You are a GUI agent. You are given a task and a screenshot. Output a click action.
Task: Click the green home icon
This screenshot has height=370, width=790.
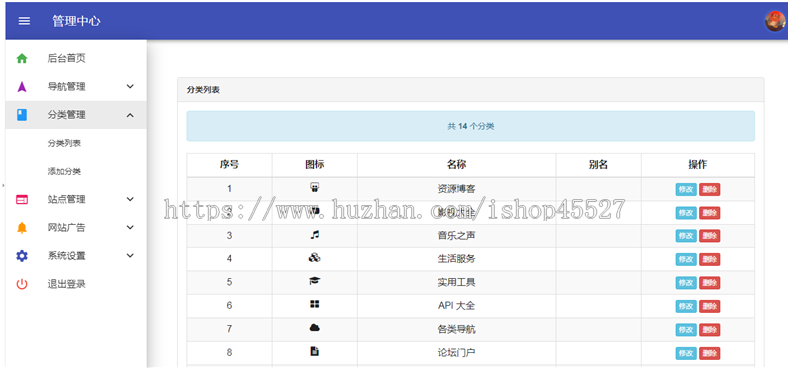pyautogui.click(x=22, y=58)
